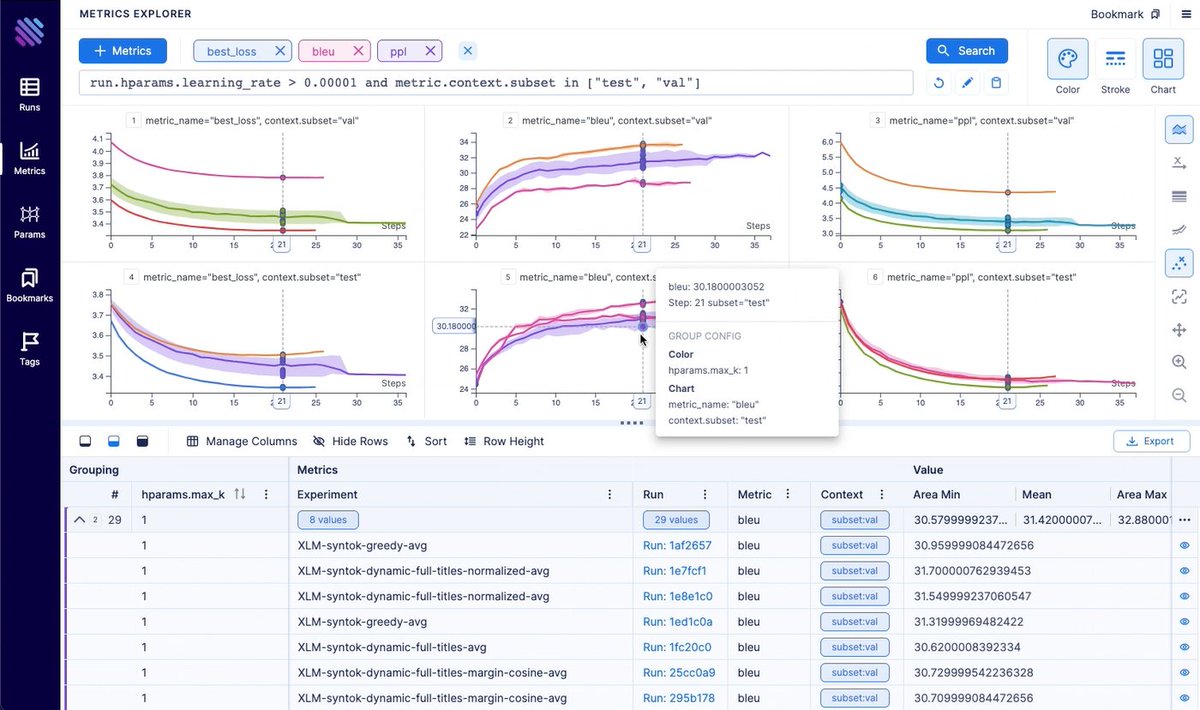
Task: Click Bookmark at top right
Action: pyautogui.click(x=1125, y=14)
